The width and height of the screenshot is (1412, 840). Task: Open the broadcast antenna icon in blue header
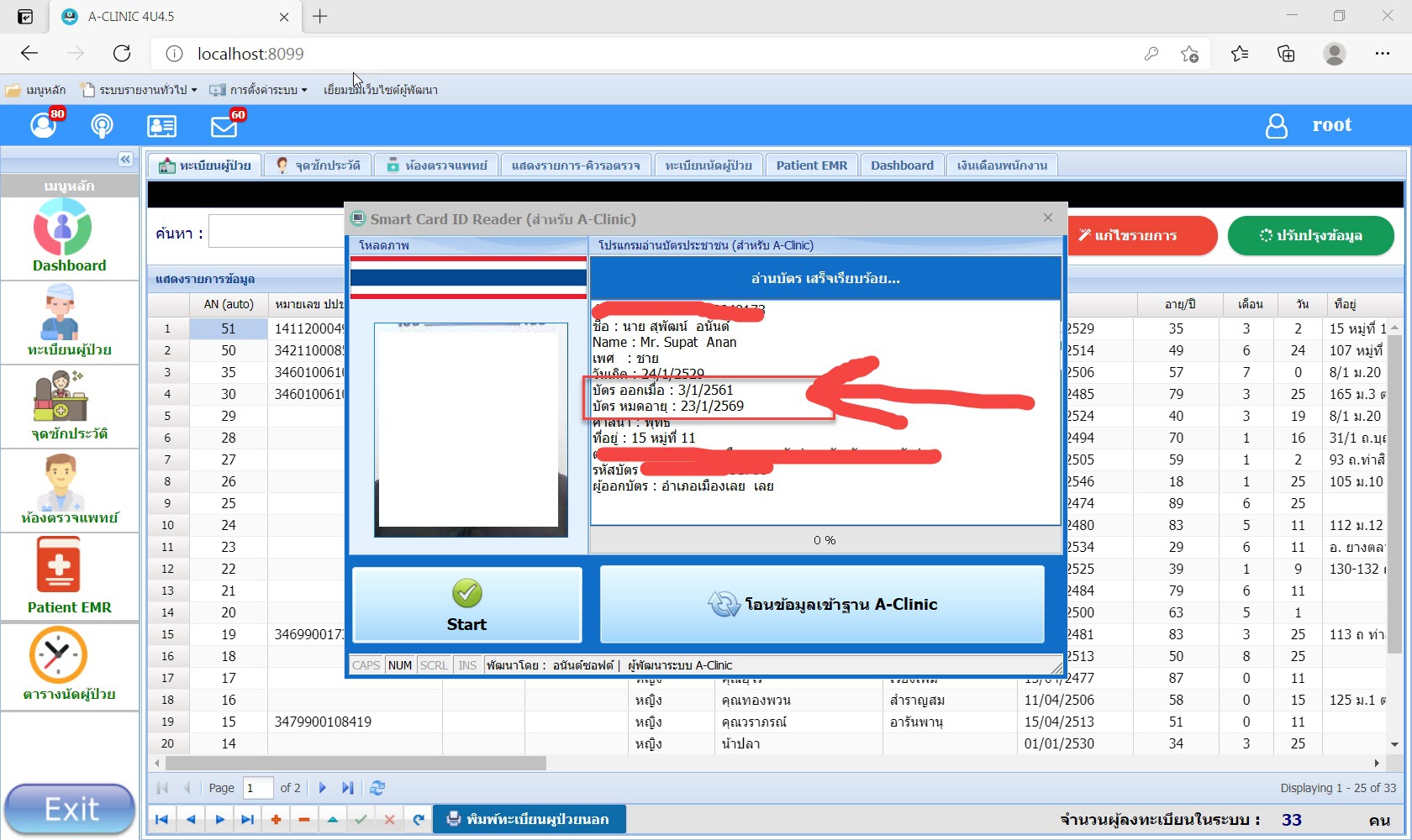click(x=102, y=126)
